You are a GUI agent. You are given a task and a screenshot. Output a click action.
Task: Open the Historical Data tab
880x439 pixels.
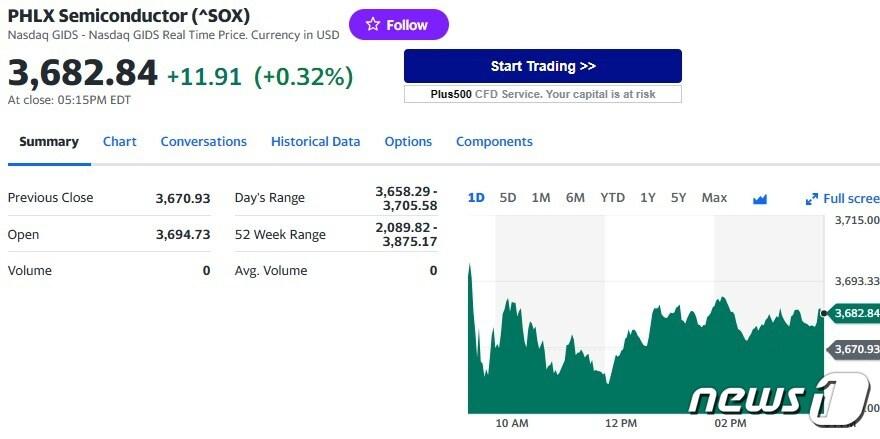pyautogui.click(x=315, y=141)
